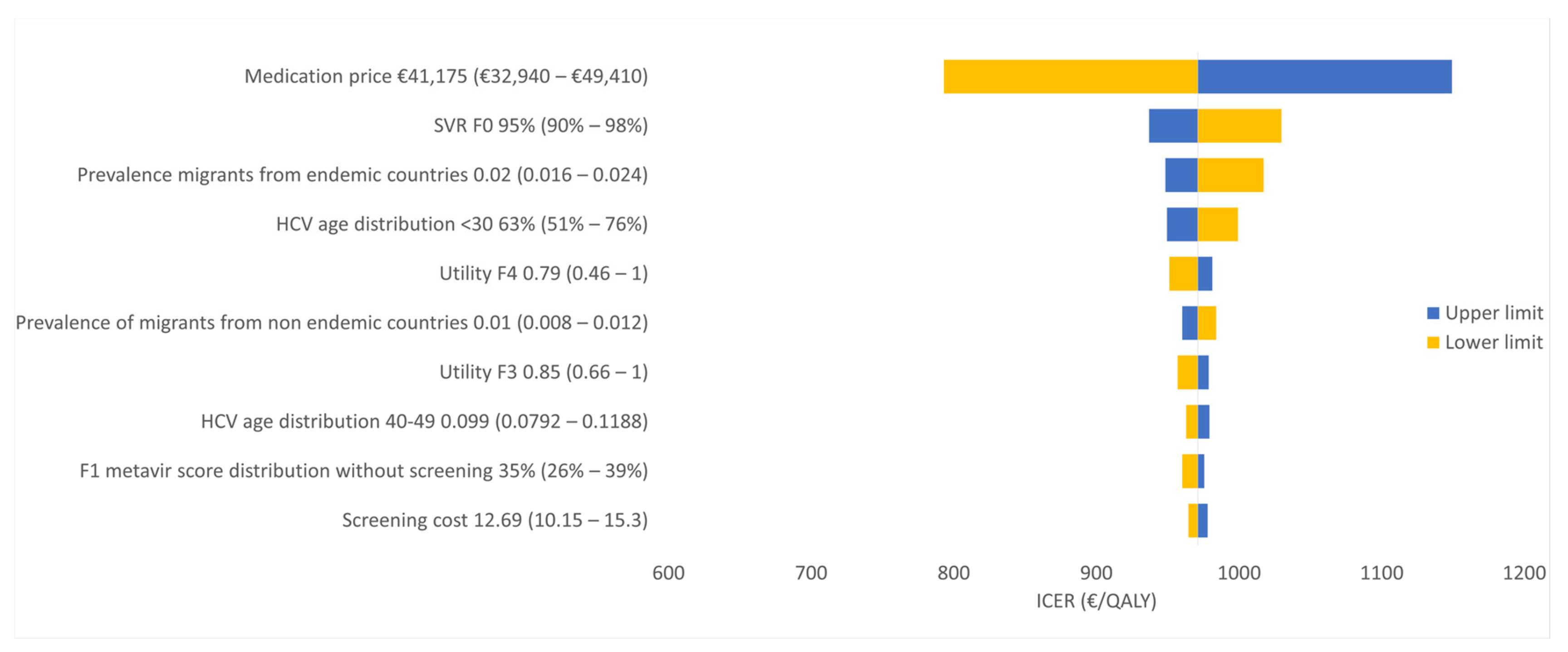
Task: Click the ICER (€/QALY) axis title
Action: [1096, 602]
